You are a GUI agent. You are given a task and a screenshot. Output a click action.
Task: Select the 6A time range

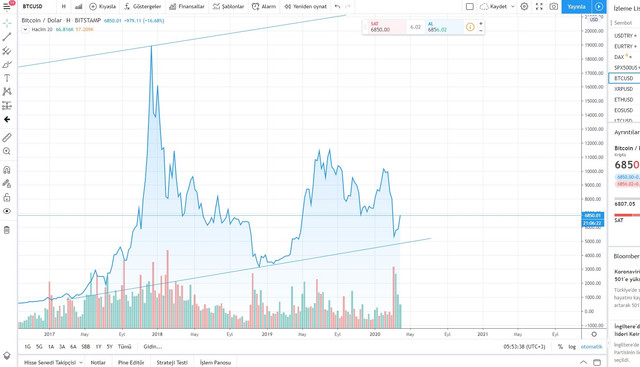click(x=73, y=347)
